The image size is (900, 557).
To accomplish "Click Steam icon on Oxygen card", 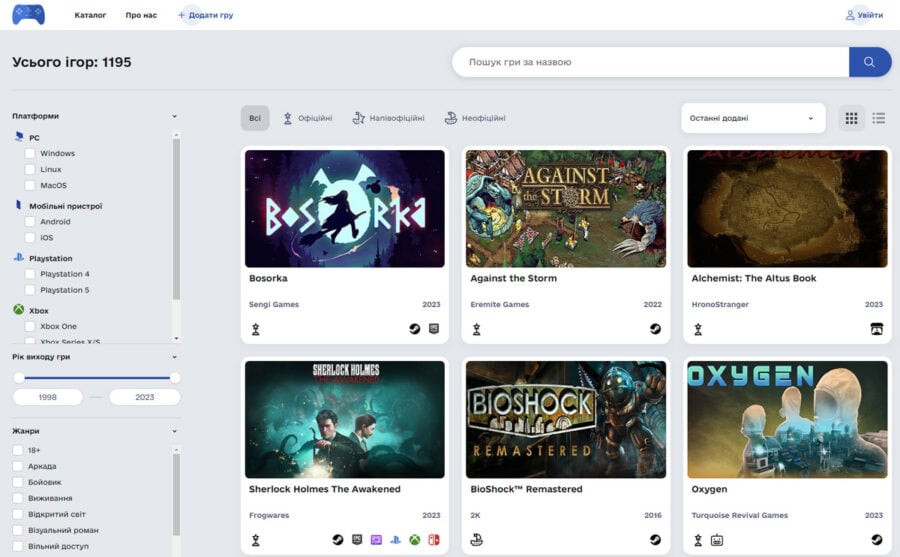I will 876,540.
